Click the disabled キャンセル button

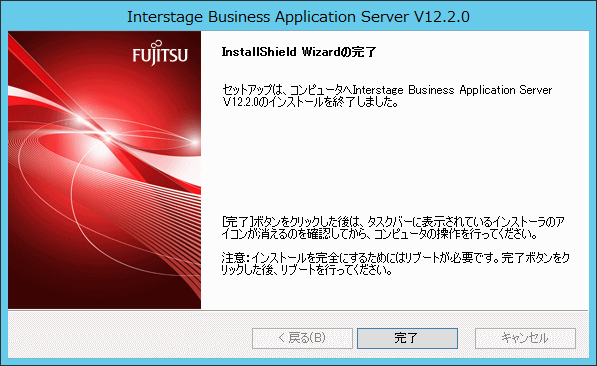point(525,338)
